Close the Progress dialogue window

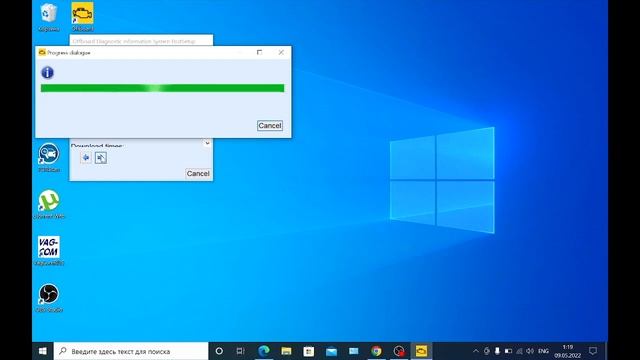[x=281, y=52]
